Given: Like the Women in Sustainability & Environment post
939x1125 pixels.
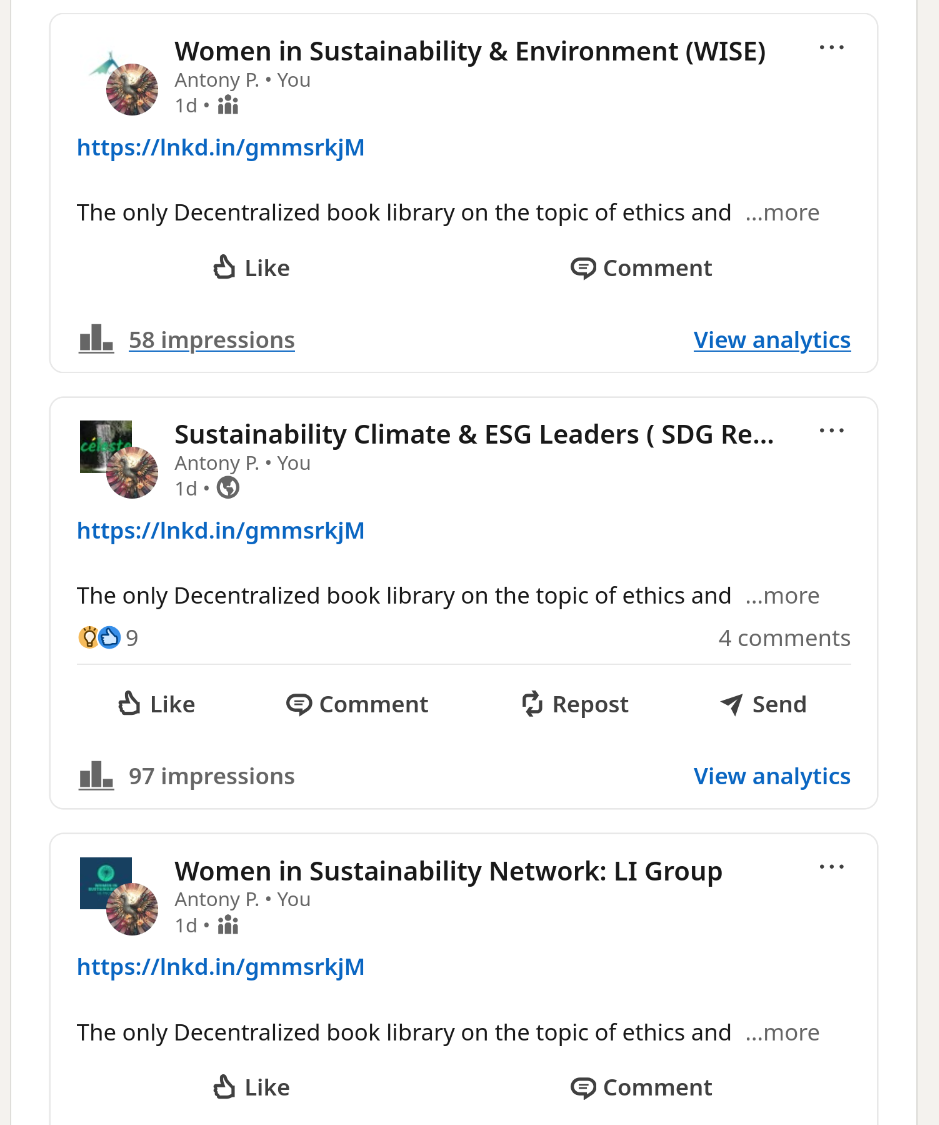Looking at the screenshot, I should coord(252,268).
